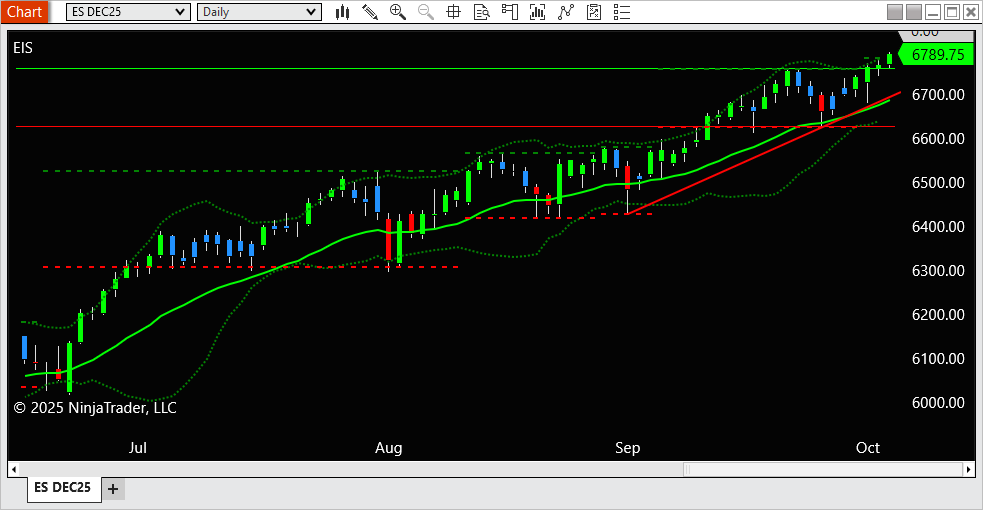Click the 6100.00 price axis label

[938, 358]
